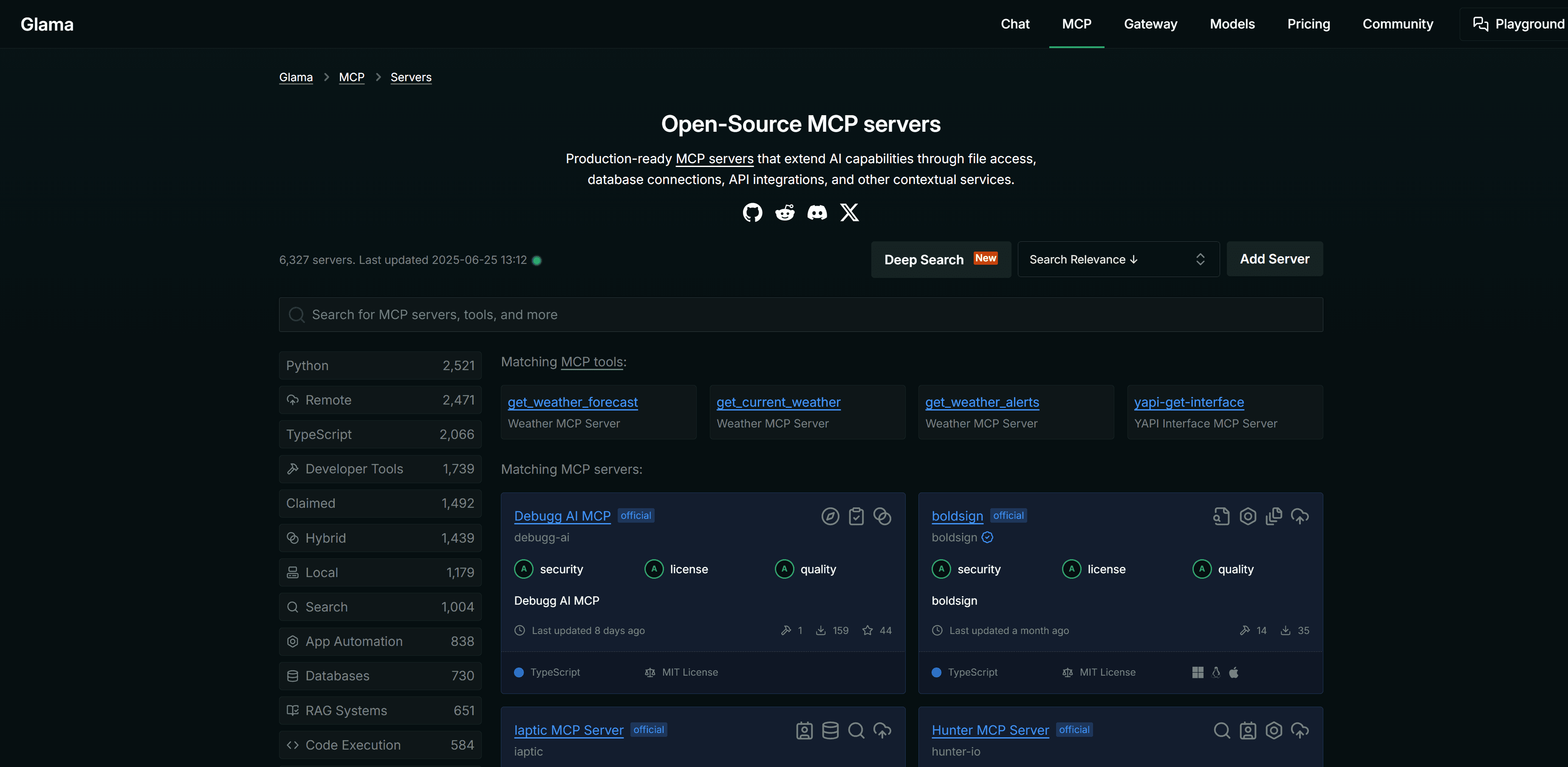The width and height of the screenshot is (1568, 767).
Task: Click the contact badge icon on Iaptic MCP Server card
Action: 804,730
